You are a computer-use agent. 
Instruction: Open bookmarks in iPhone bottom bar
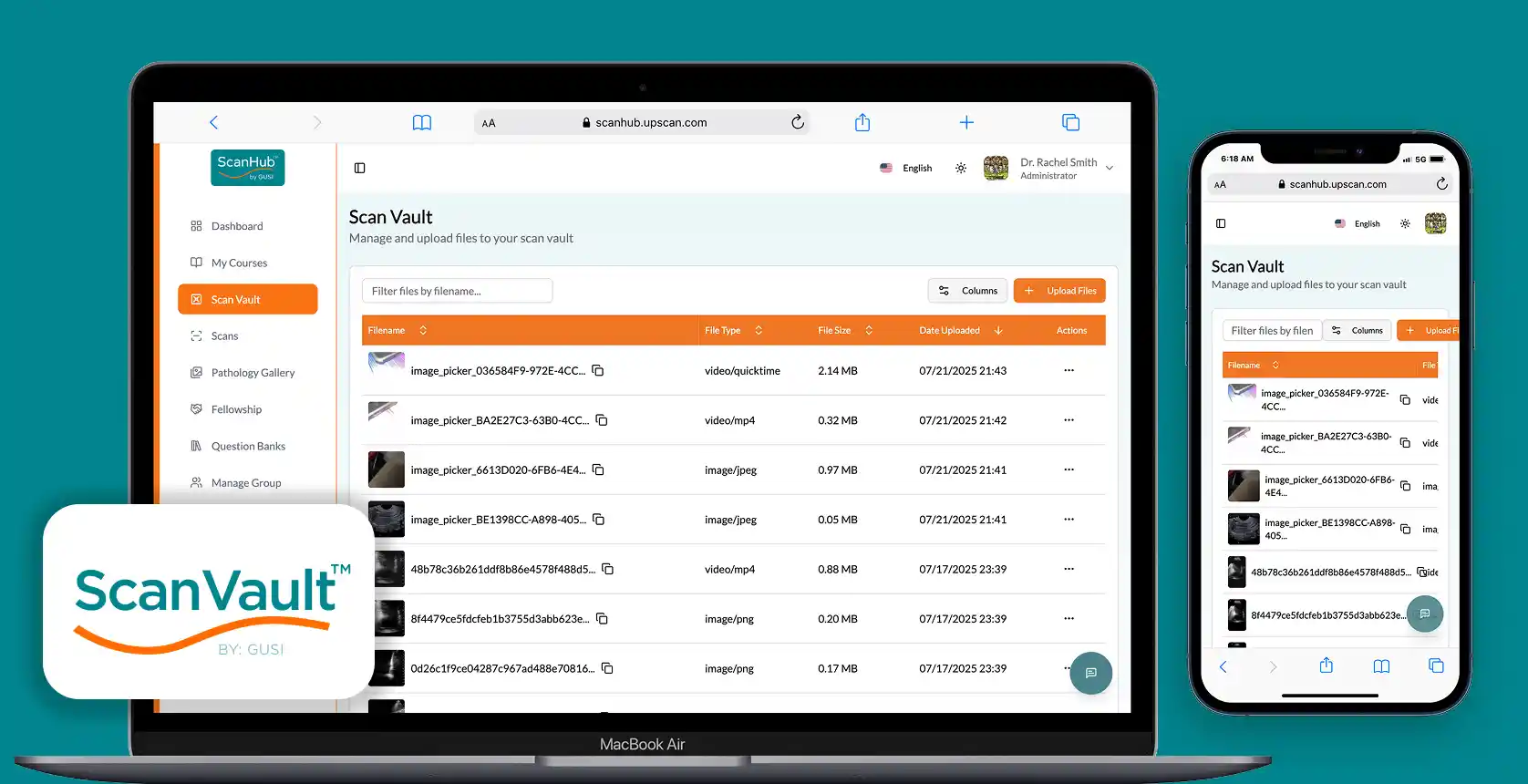tap(1381, 666)
